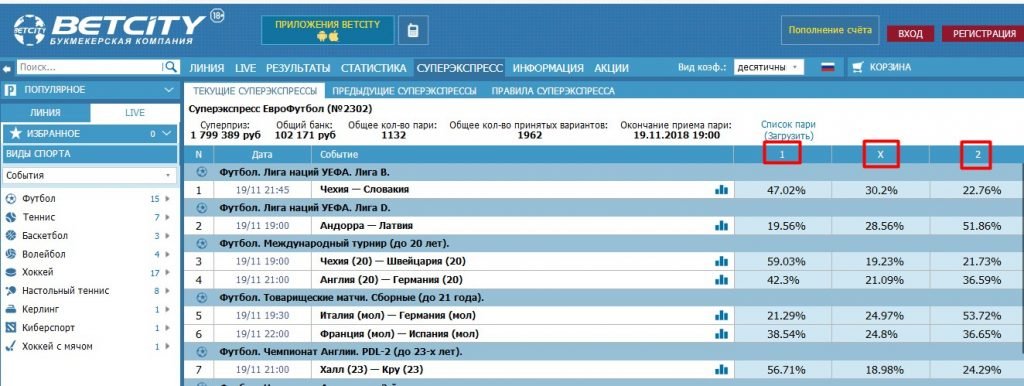Screen dimensions: 1024x386
Task: Open statistics chart icon for Чехия — Словакия
Action: (x=721, y=189)
